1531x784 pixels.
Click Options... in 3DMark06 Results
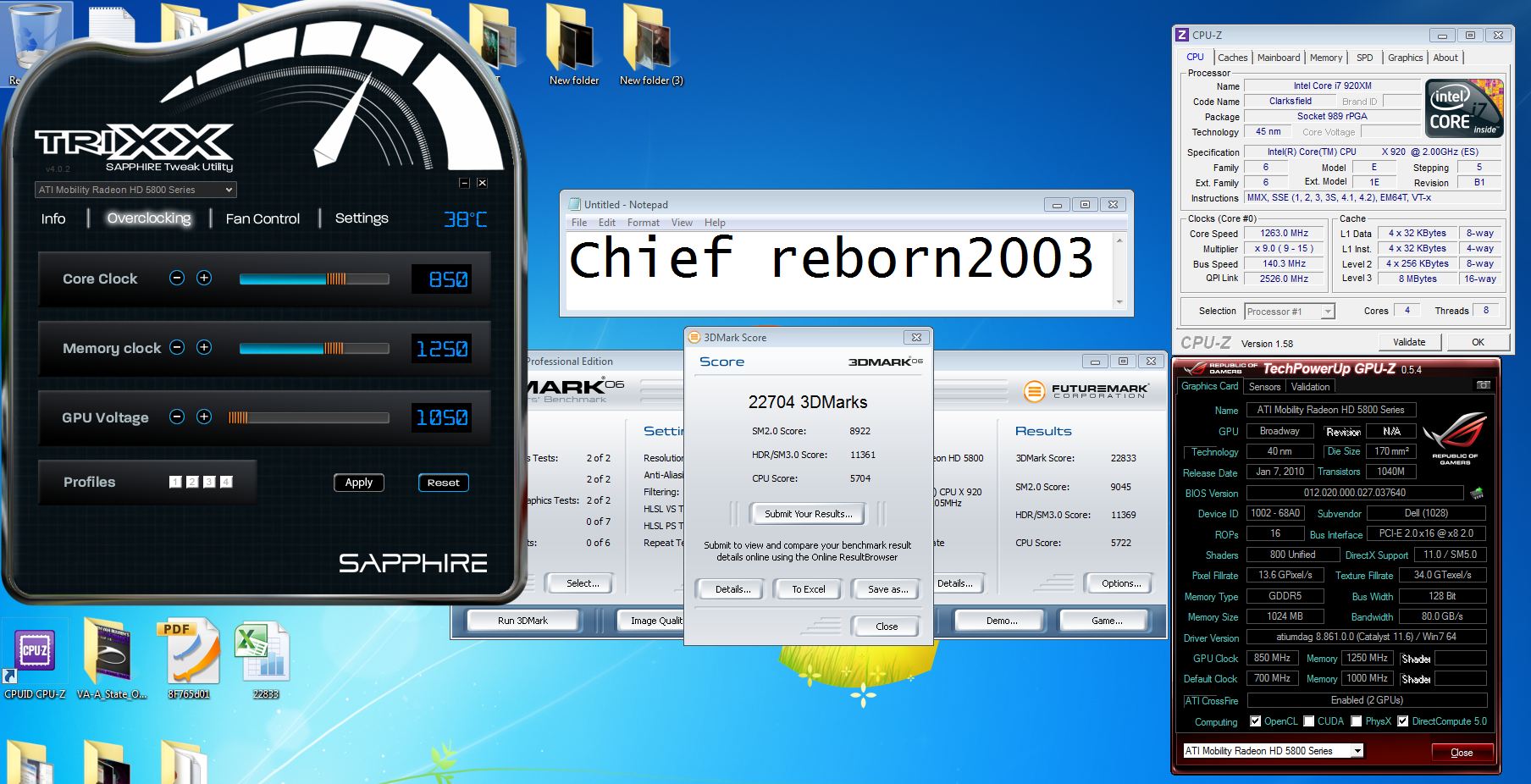(1121, 583)
